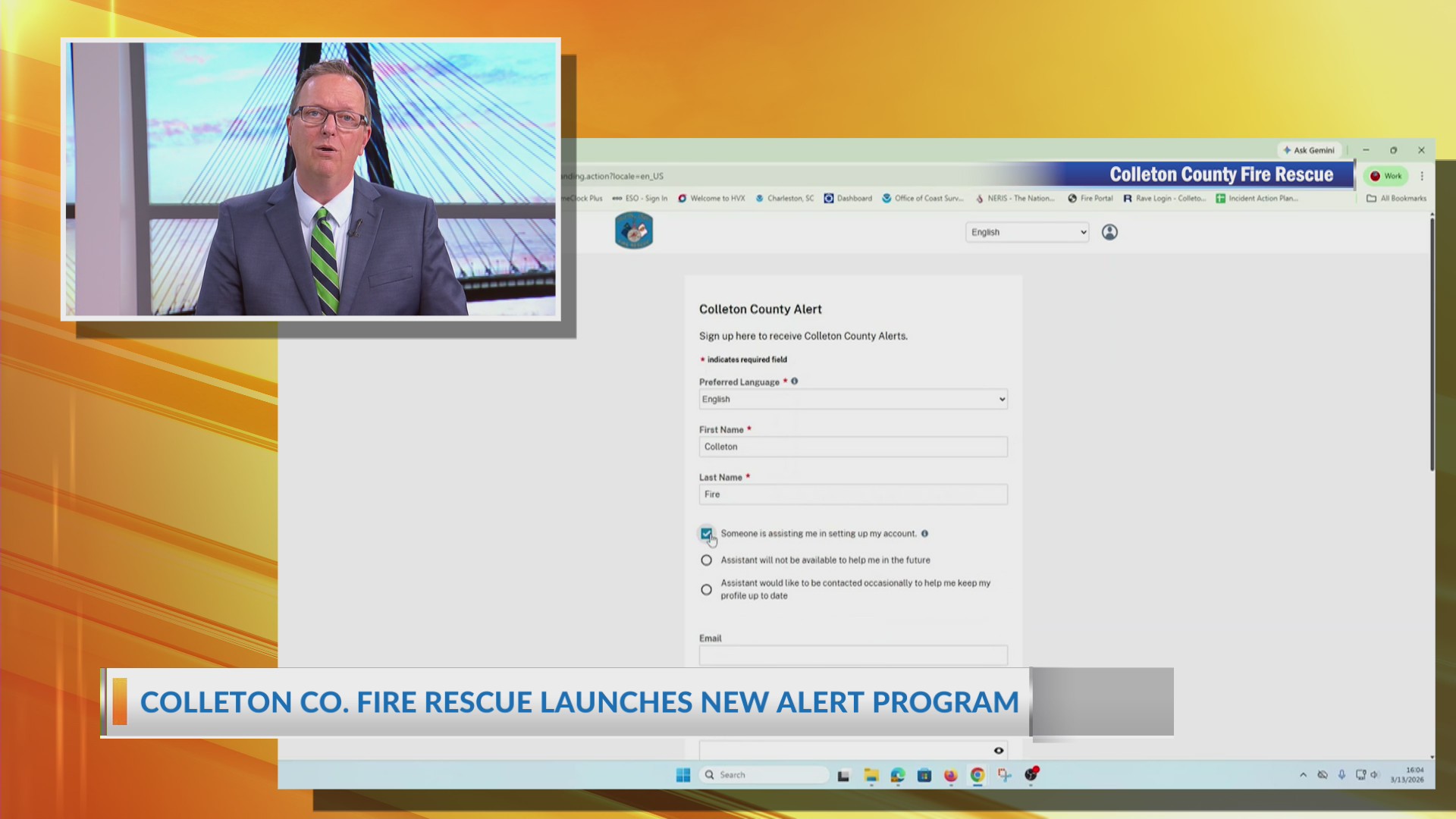The image size is (1456, 819).
Task: Open Task View in taskbar
Action: (843, 775)
